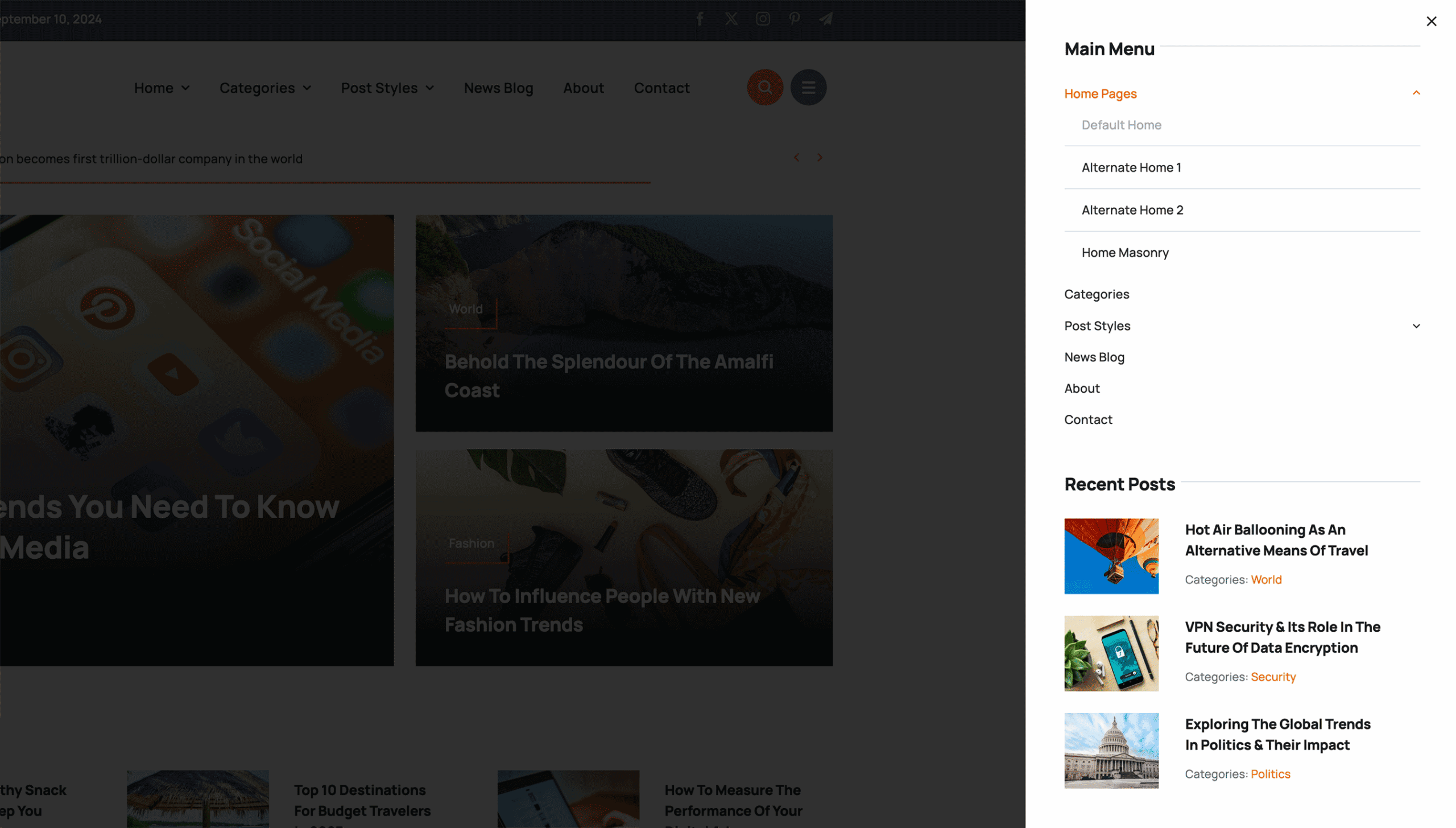Screen dimensions: 1456x828
Task: Click the previous arrow on the news ticker
Action: pos(796,158)
